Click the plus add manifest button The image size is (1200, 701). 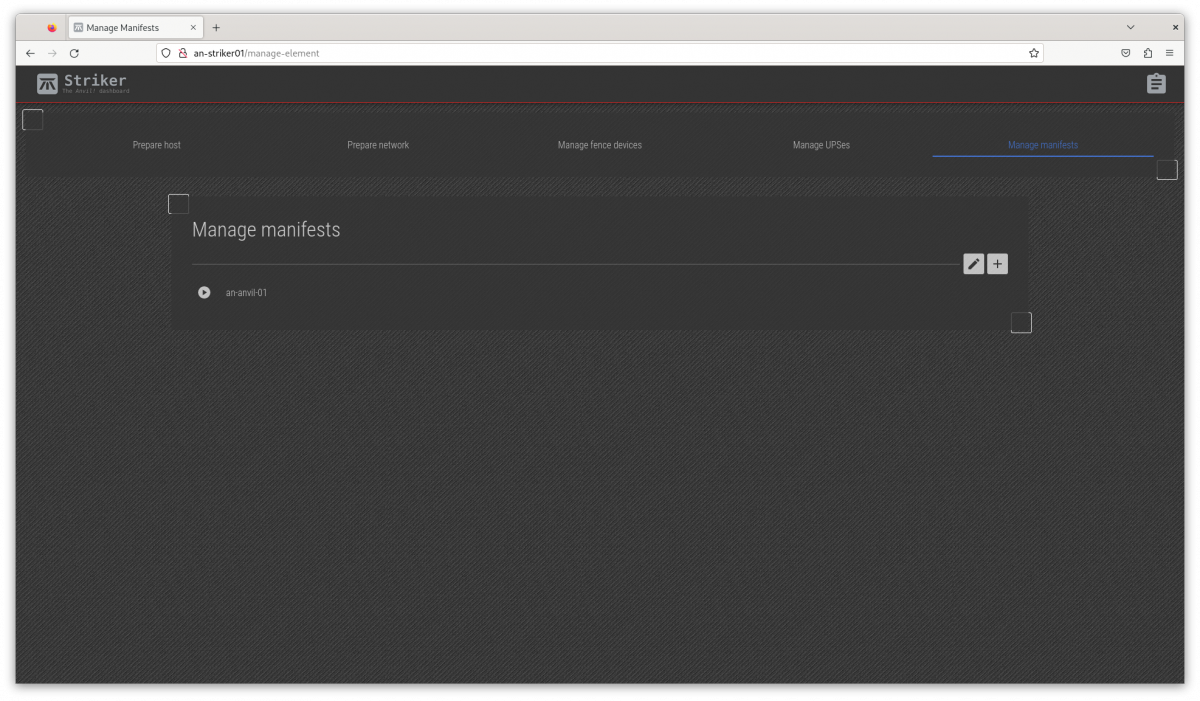click(x=997, y=264)
